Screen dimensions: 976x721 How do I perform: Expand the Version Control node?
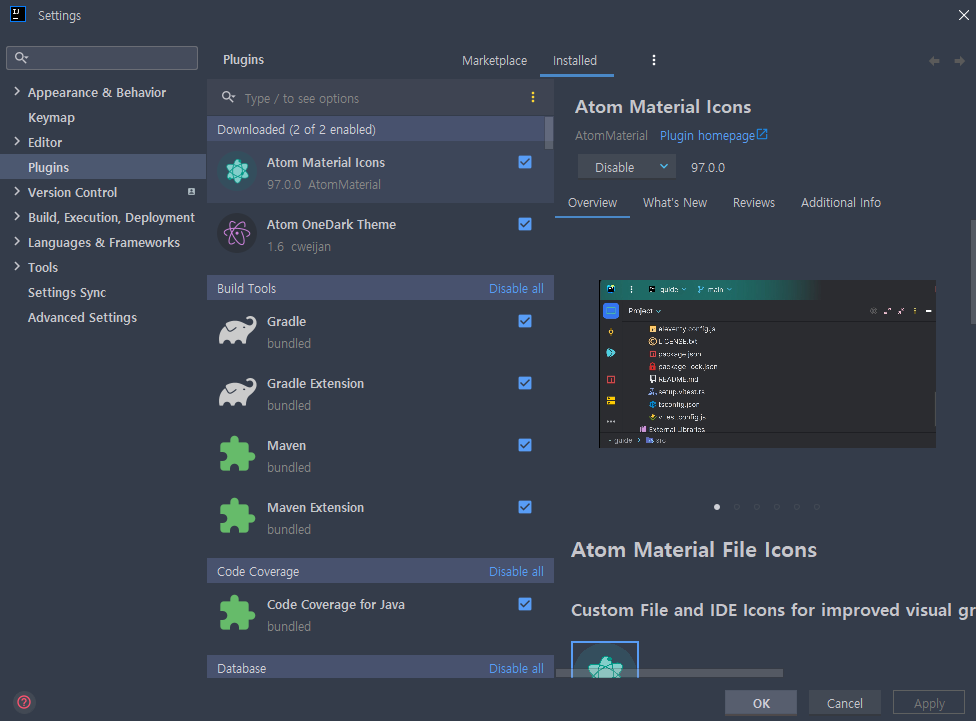coord(17,191)
